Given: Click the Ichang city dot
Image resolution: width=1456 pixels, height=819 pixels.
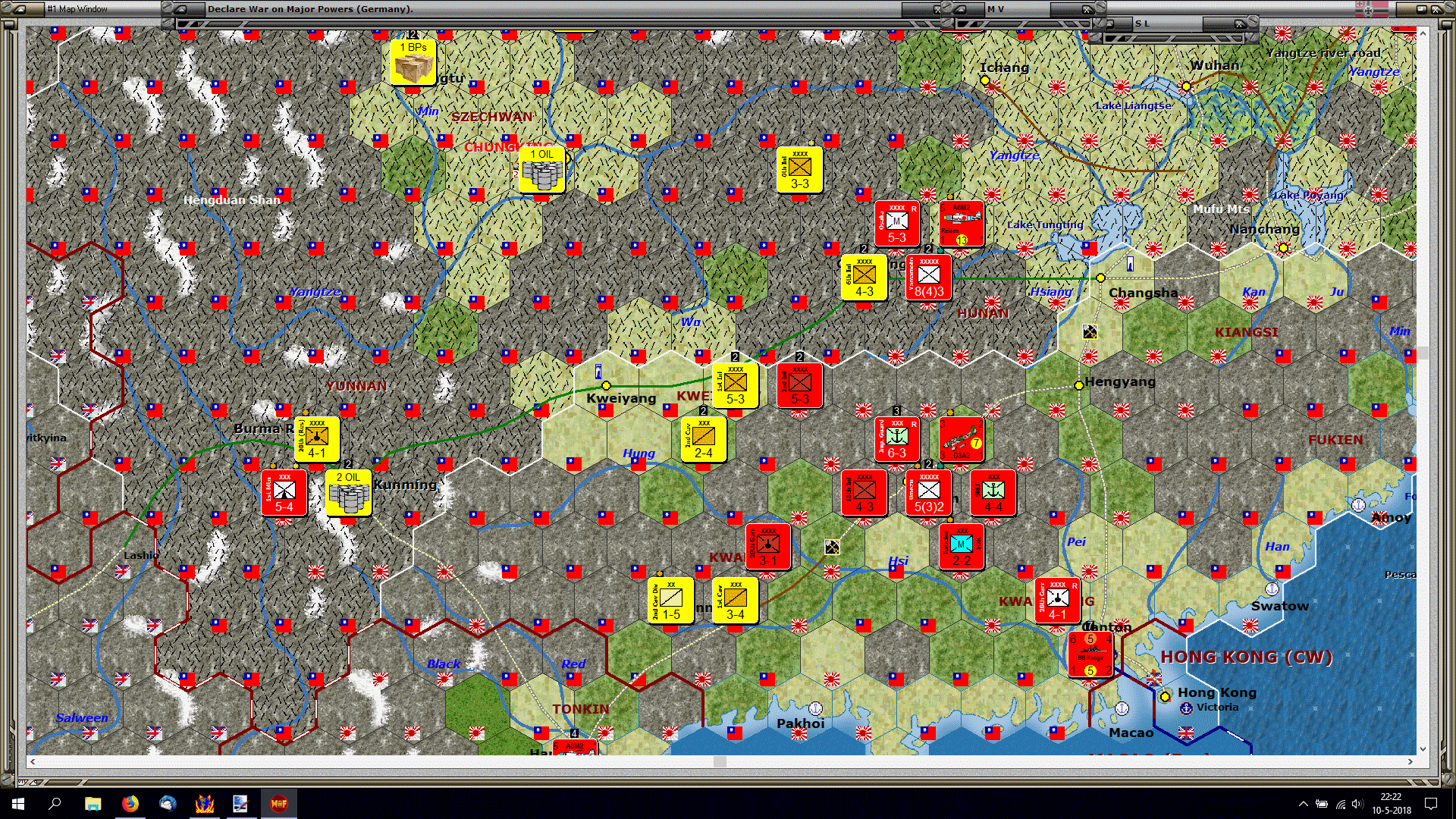Looking at the screenshot, I should 984,80.
